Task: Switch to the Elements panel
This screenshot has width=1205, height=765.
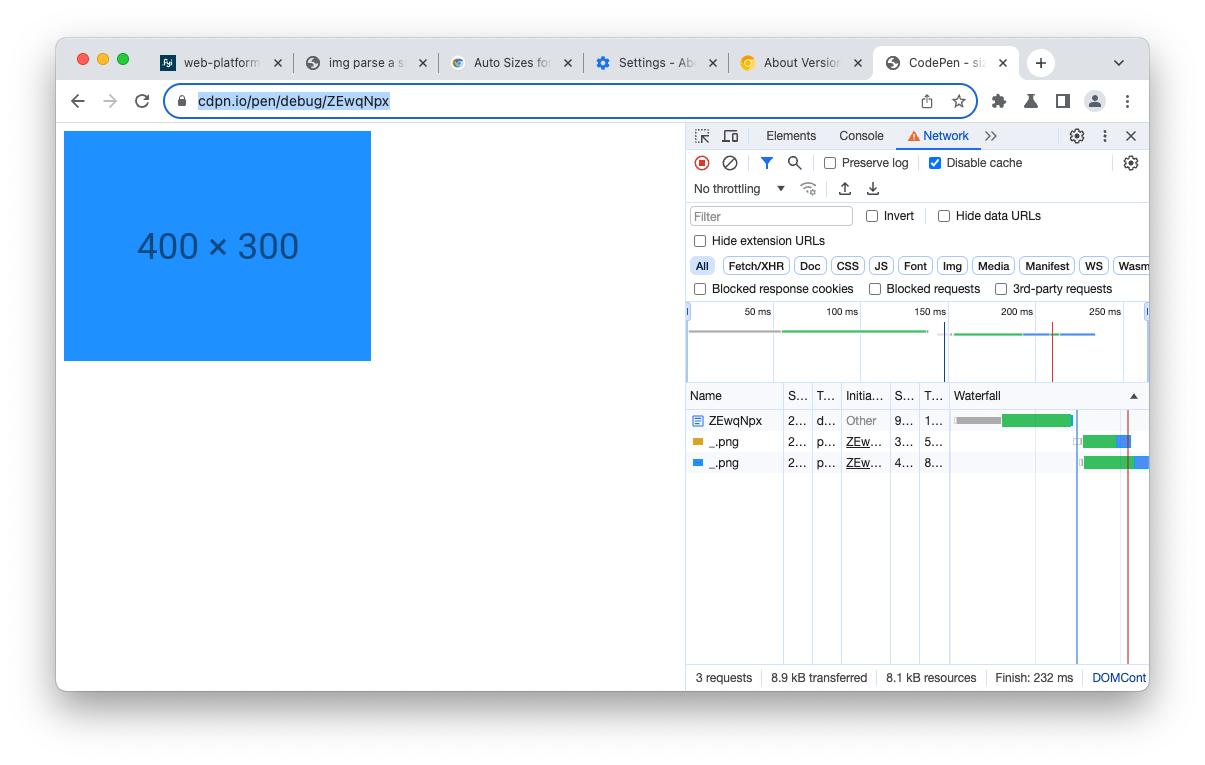Action: [x=791, y=135]
